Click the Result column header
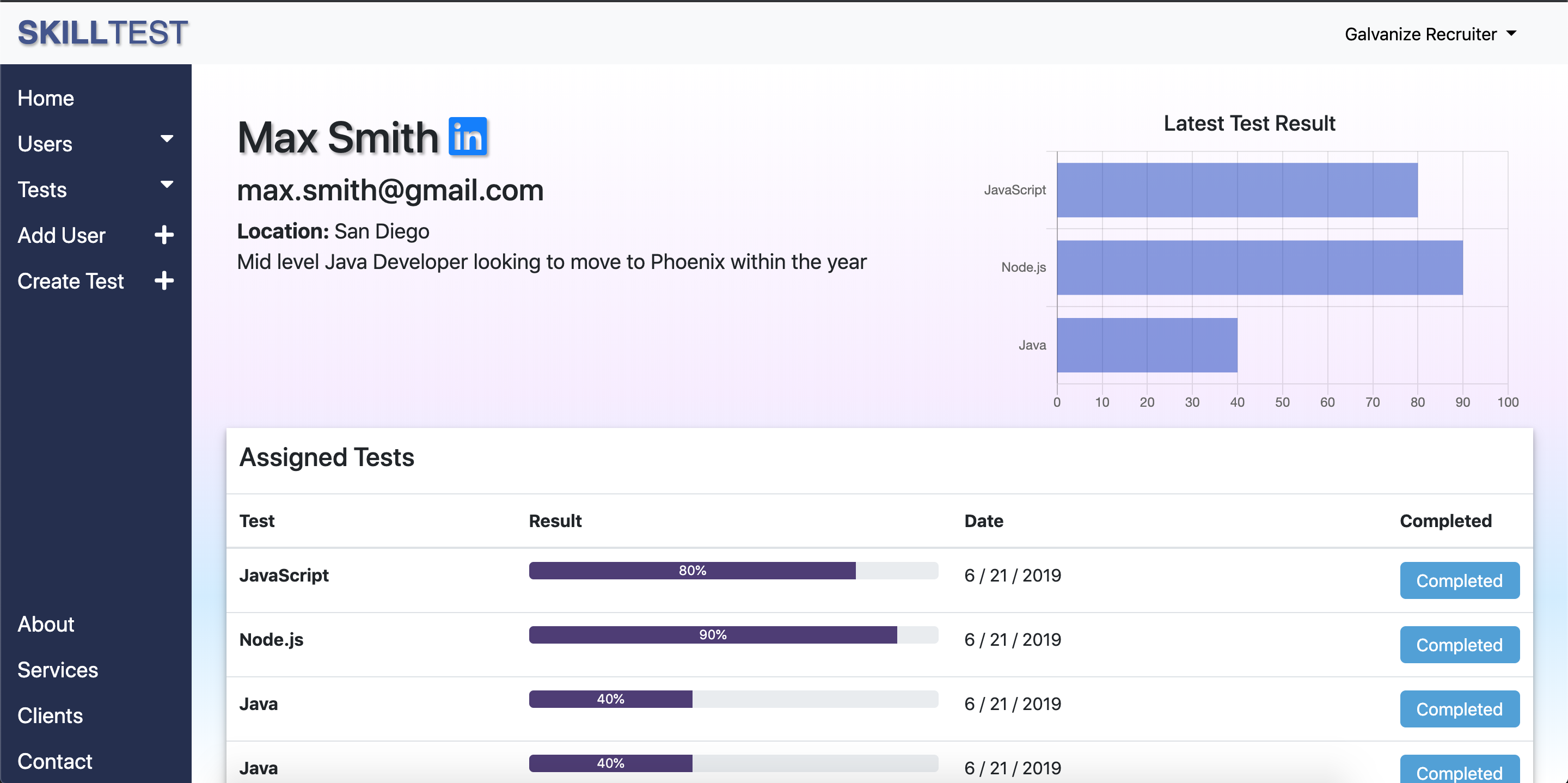The image size is (1568, 783). 555,521
